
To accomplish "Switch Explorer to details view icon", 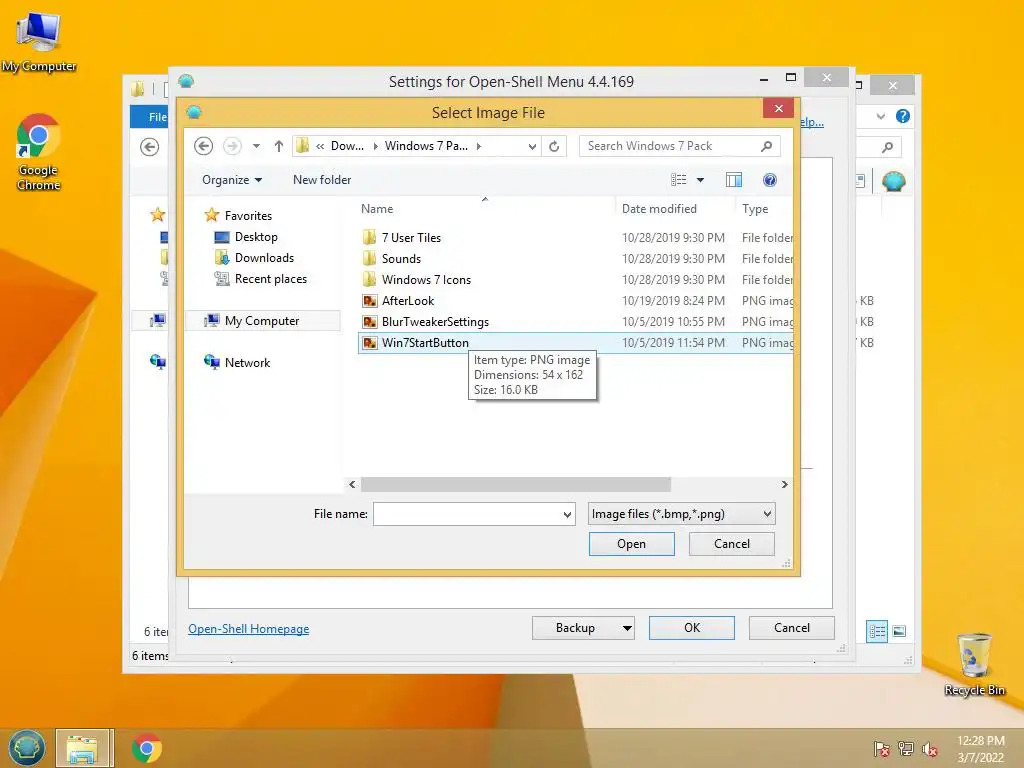I will coord(877,632).
